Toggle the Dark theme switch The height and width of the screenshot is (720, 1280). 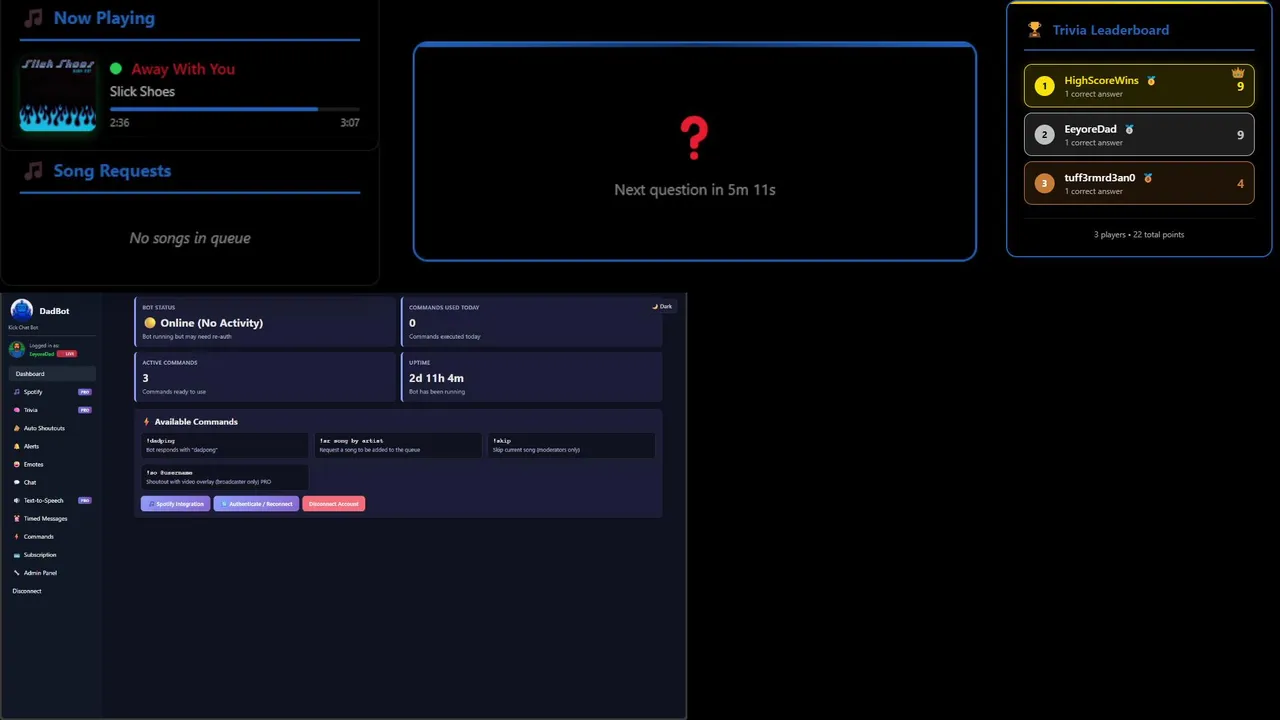[x=662, y=306]
